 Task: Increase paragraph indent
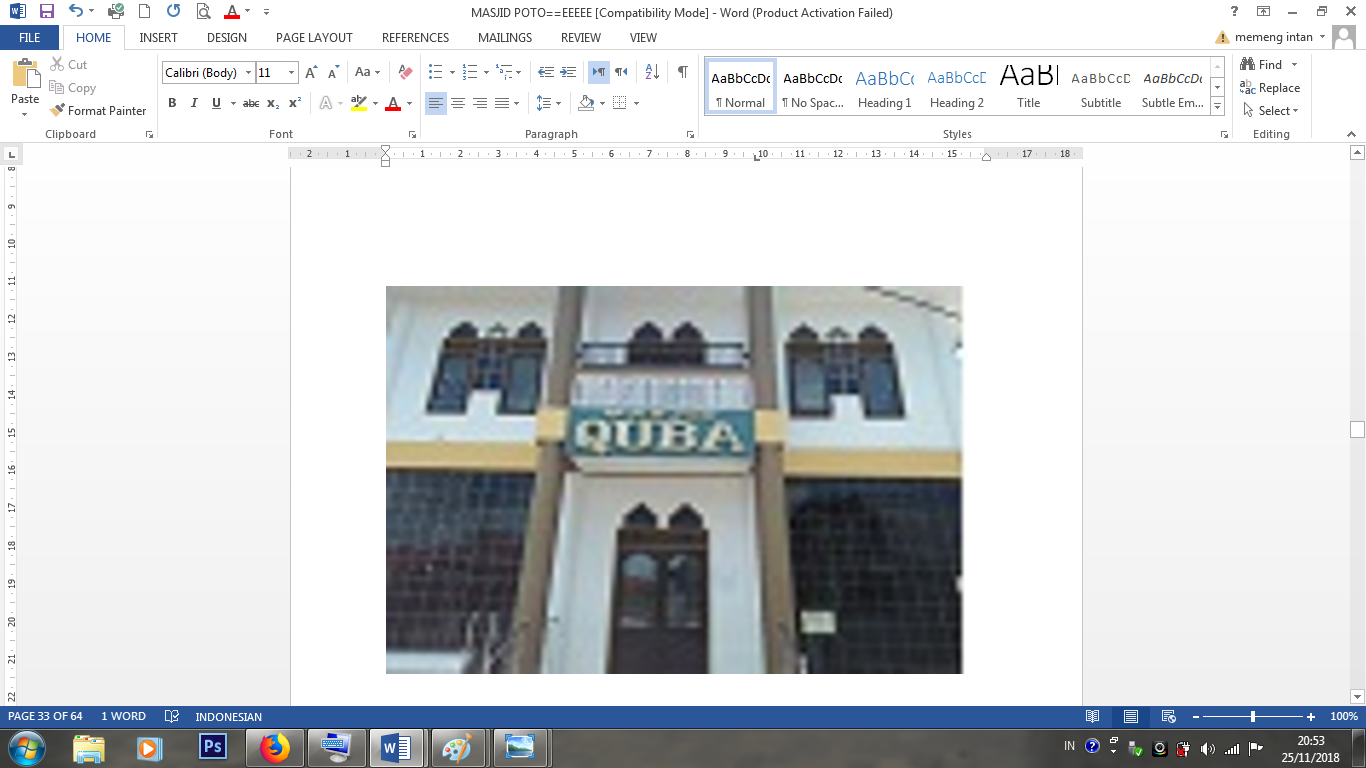(x=568, y=73)
